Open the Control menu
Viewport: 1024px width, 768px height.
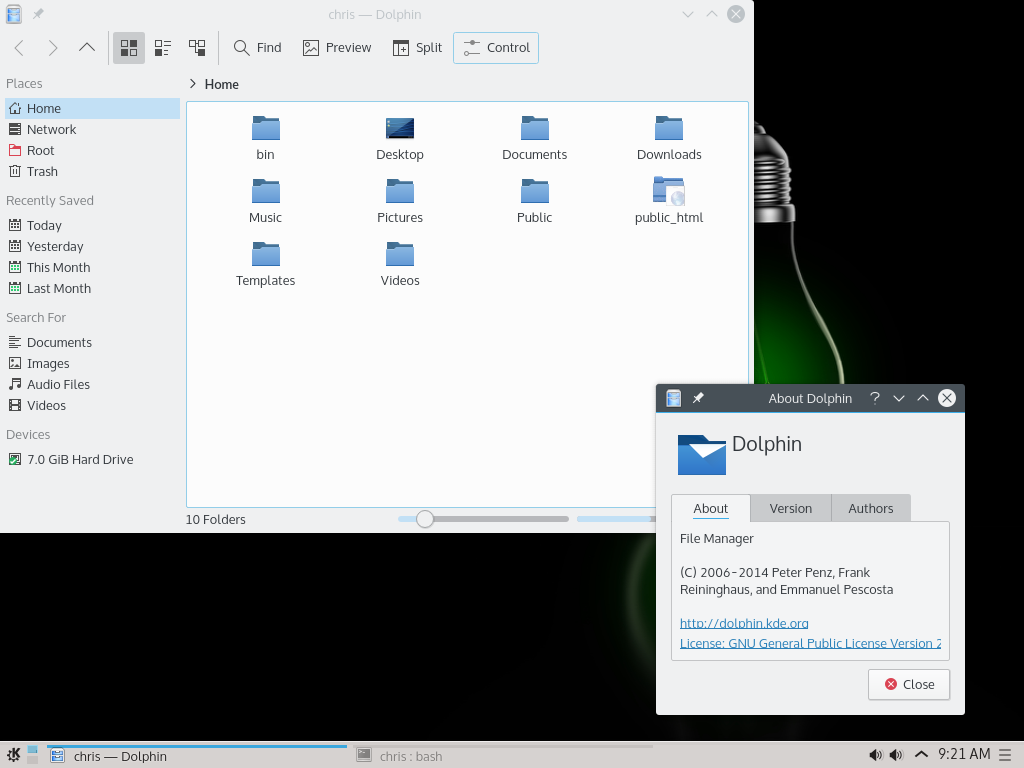(496, 48)
